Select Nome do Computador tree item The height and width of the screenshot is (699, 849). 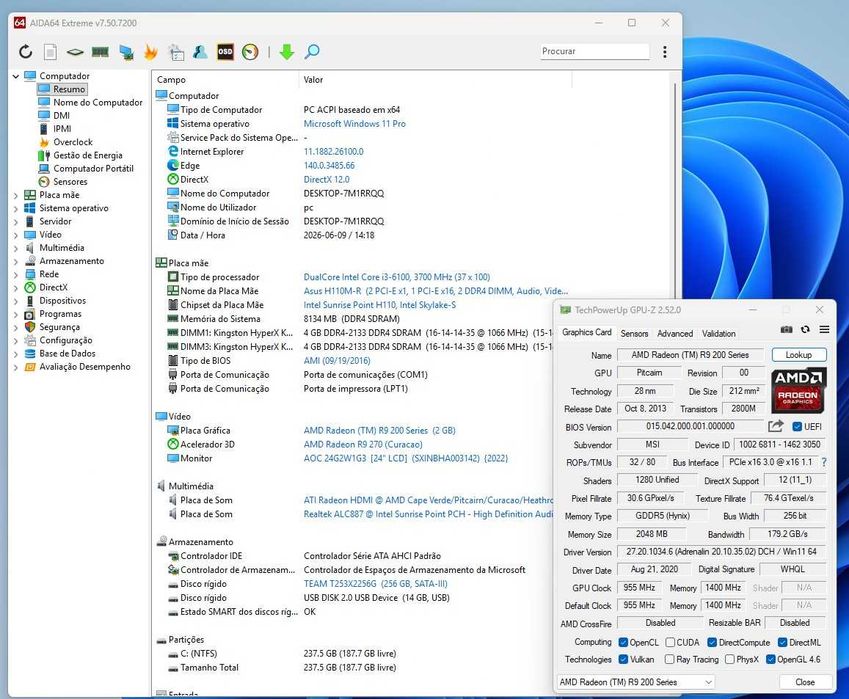point(97,102)
